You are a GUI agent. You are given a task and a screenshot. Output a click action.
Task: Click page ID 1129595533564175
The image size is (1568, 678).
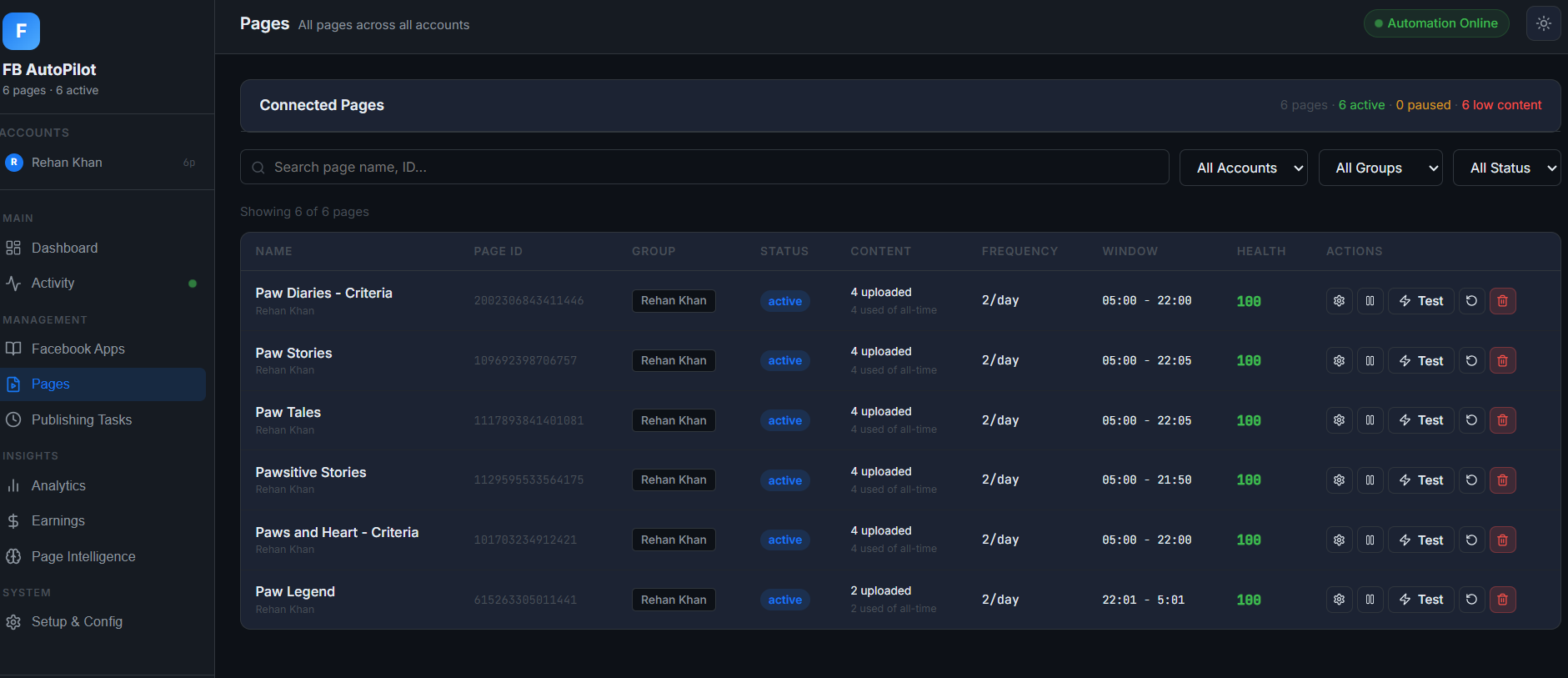click(x=529, y=480)
